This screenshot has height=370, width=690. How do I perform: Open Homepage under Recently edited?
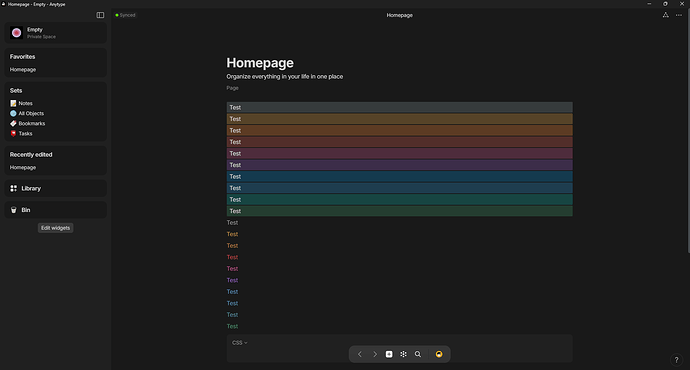pos(23,168)
